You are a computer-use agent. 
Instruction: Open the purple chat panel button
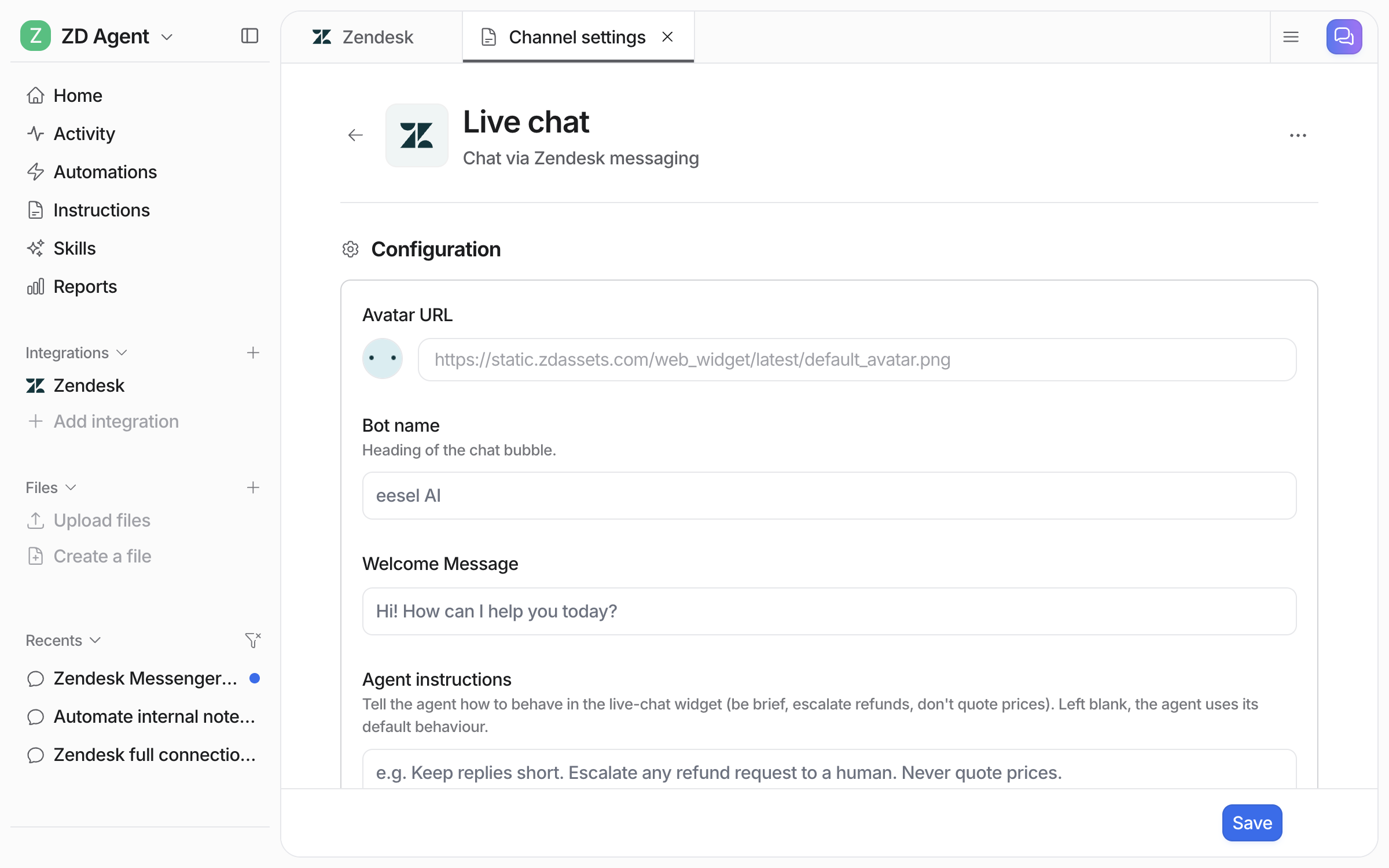1344,37
